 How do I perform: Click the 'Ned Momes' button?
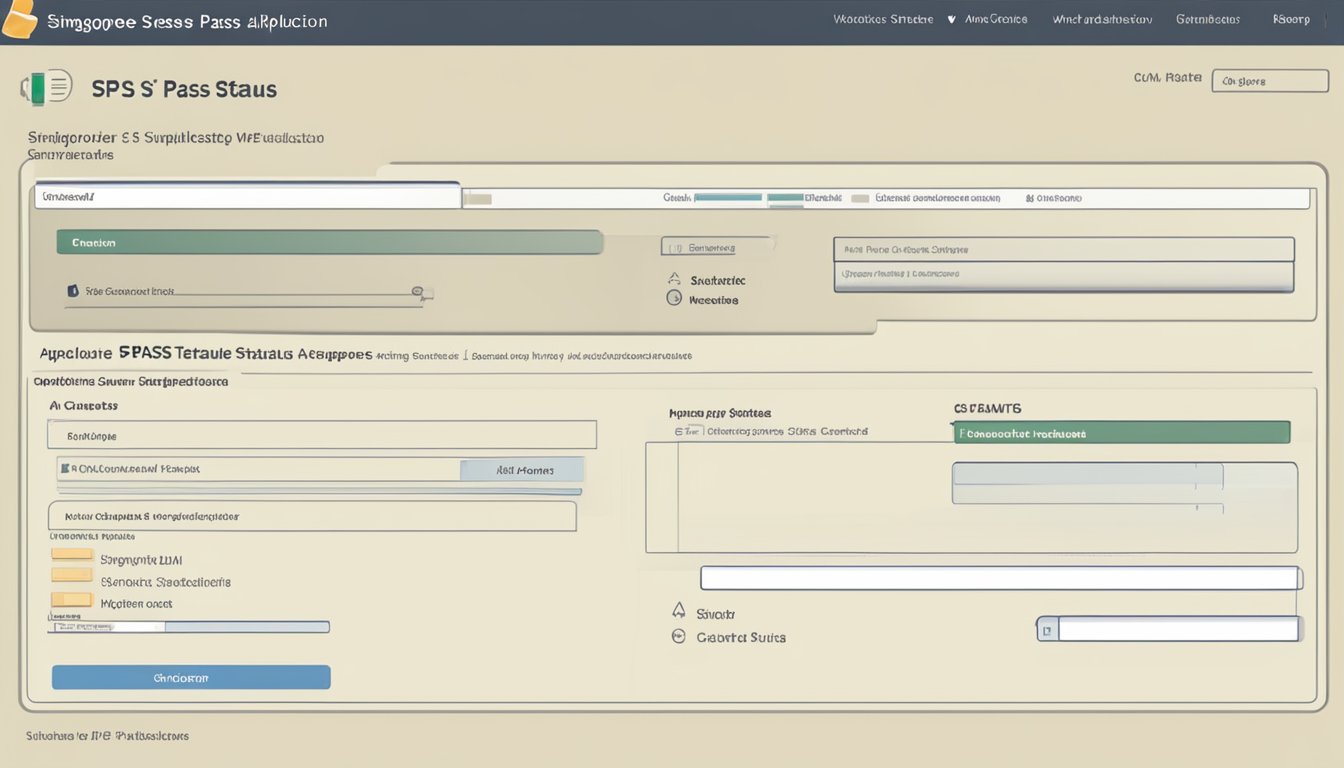[x=522, y=470]
